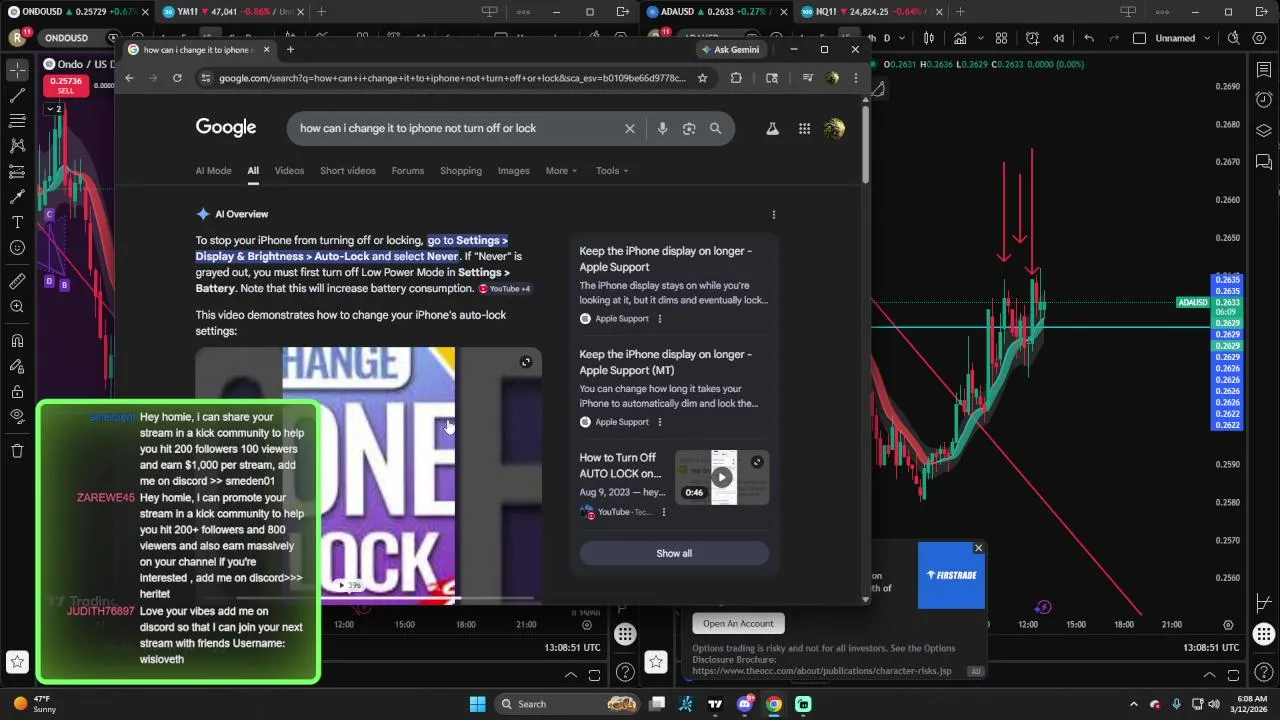The width and height of the screenshot is (1280, 720).
Task: Click the star favorites icon at bottom left
Action: pos(17,662)
